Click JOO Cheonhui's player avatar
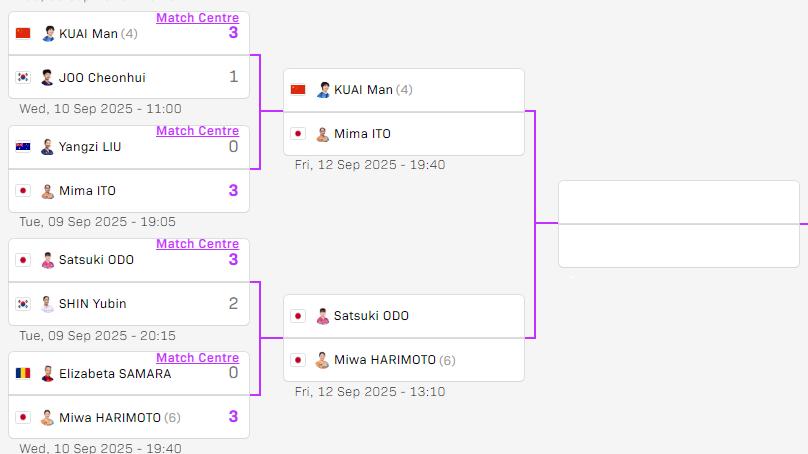 47,77
